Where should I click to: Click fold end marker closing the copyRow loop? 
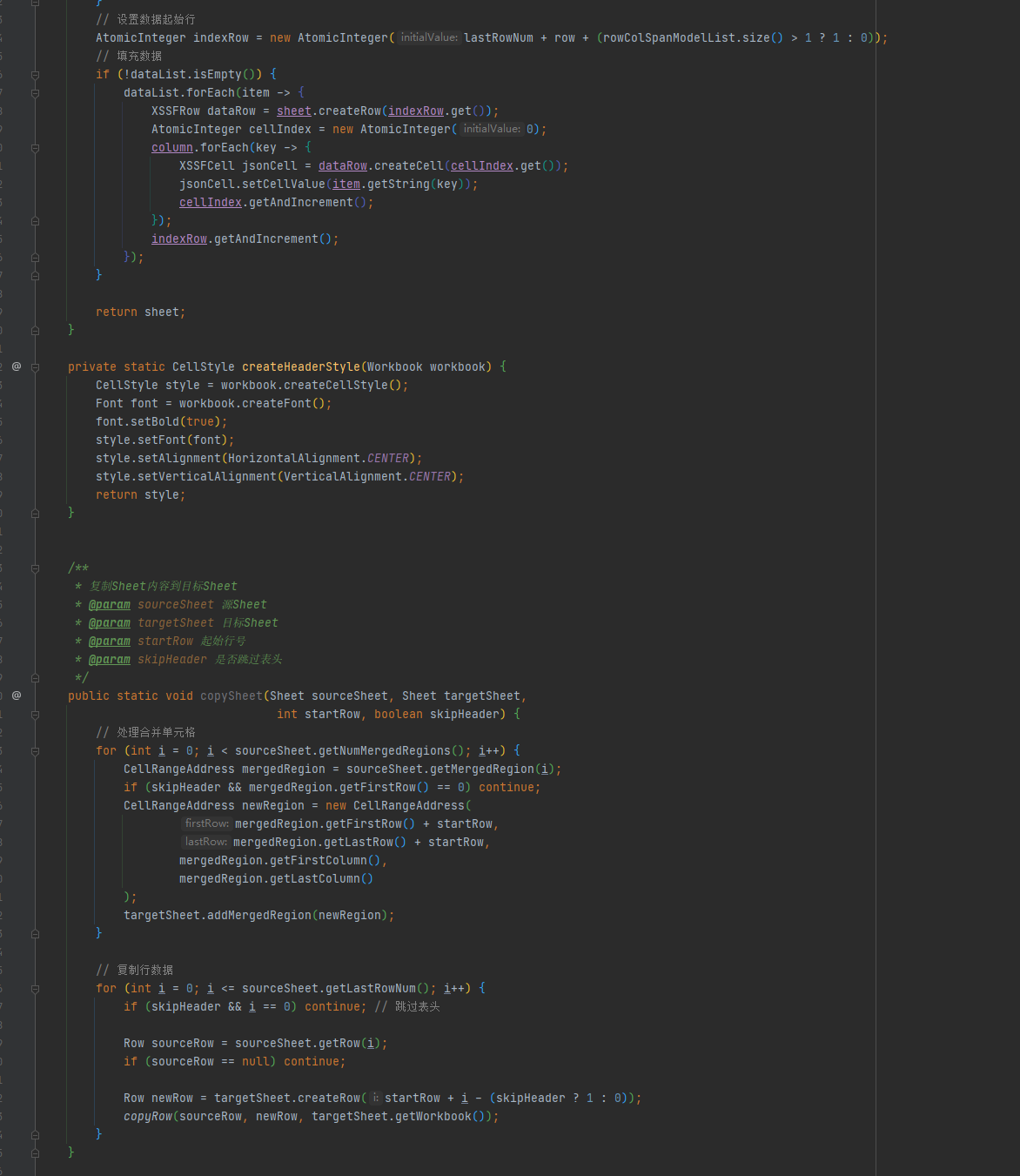(35, 1135)
